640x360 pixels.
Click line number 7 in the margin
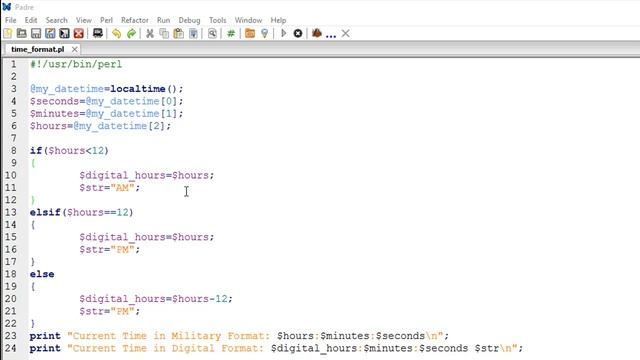point(14,138)
